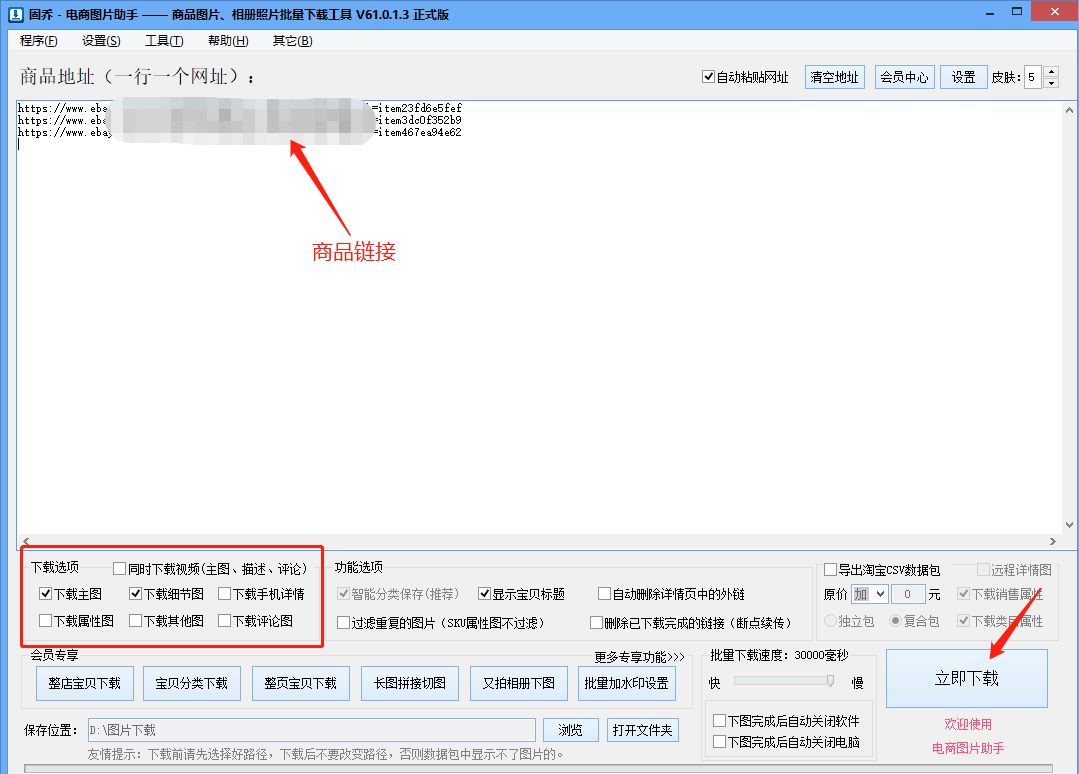This screenshot has height=774, width=1079.
Task: Increase the 皮肤 number with up arrow
Action: (1051, 71)
